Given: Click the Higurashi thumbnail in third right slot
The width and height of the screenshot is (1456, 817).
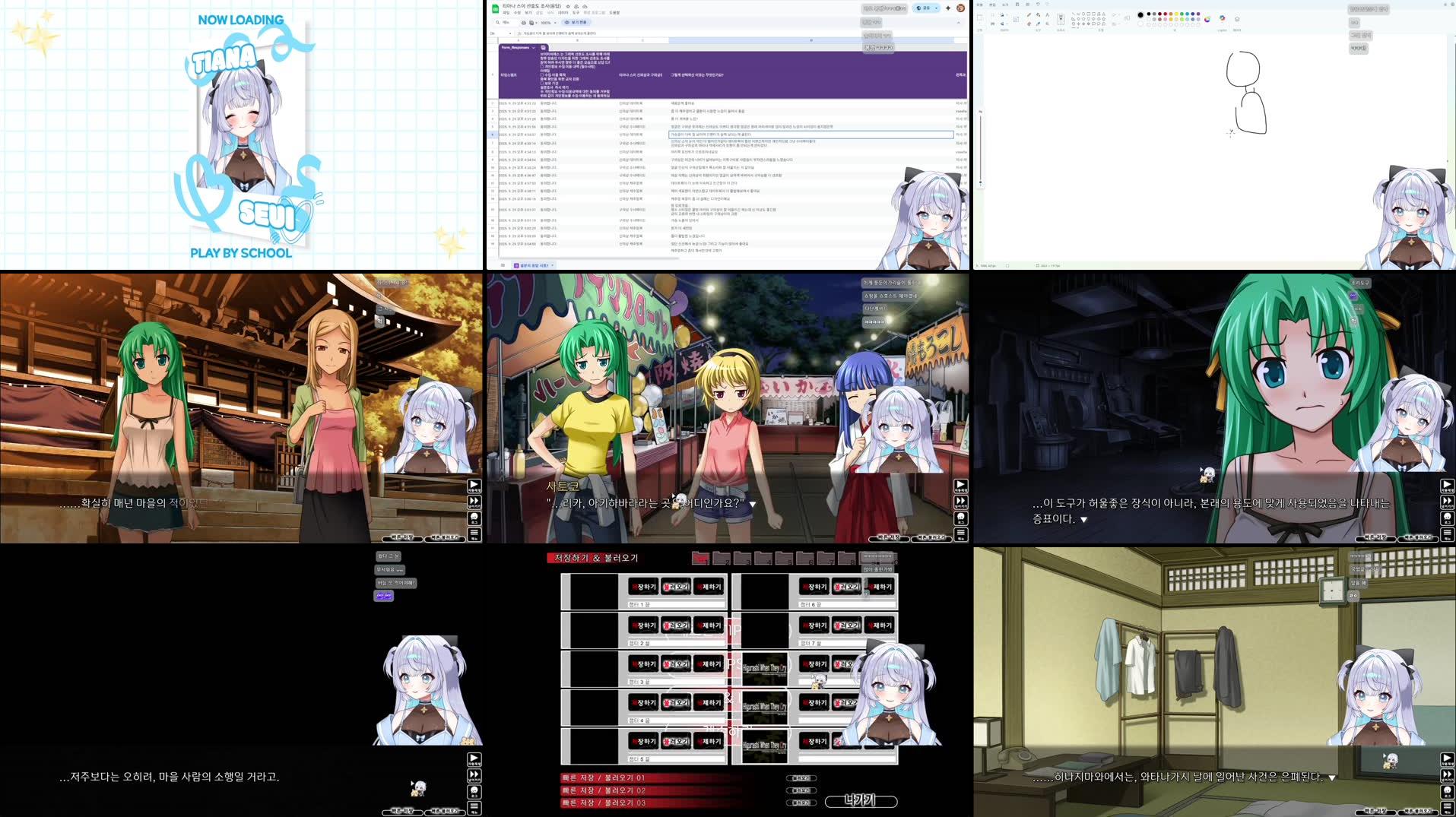Looking at the screenshot, I should coord(765,669).
